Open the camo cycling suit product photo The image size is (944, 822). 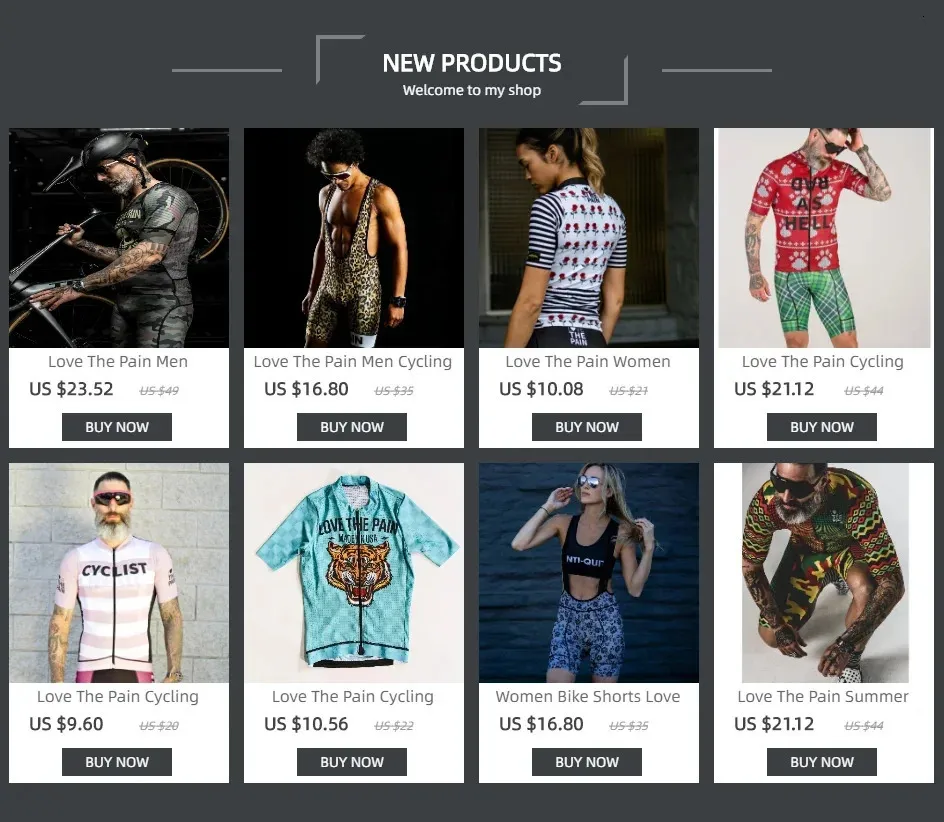tap(119, 238)
